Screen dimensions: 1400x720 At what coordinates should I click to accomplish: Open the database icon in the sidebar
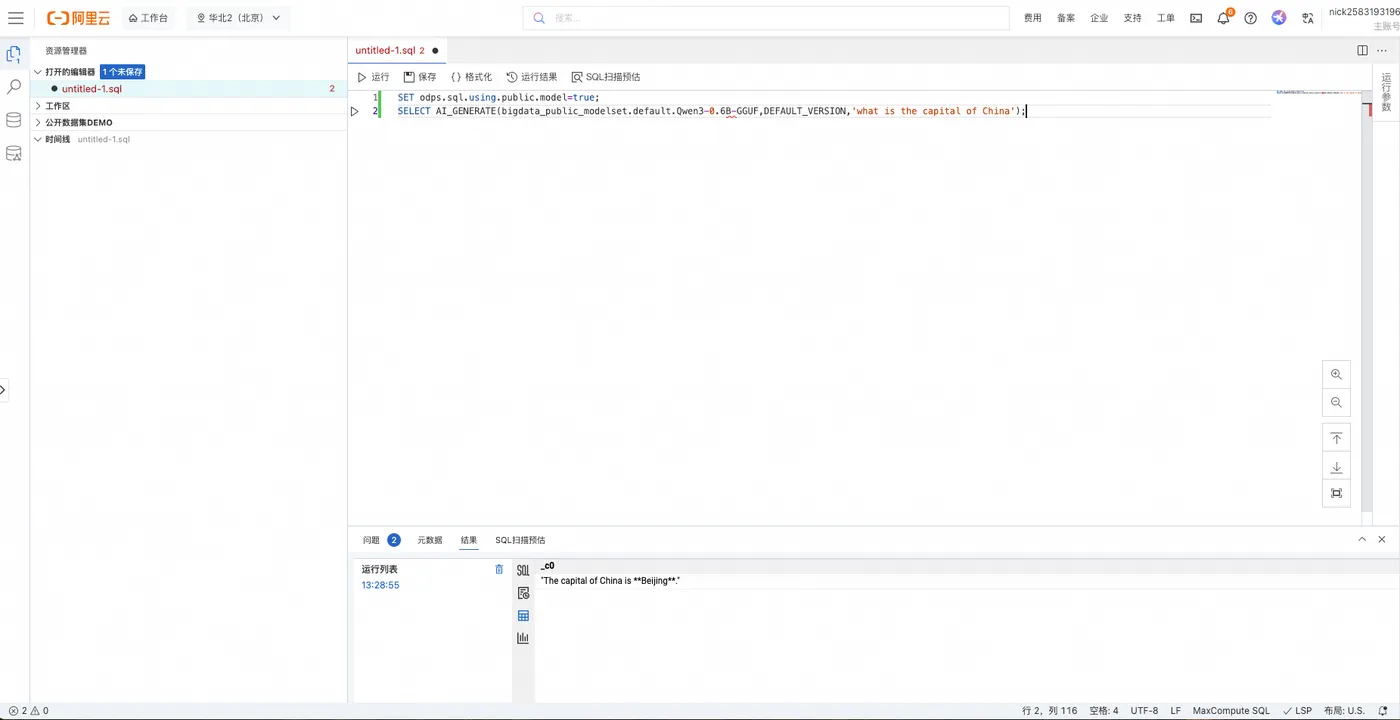point(14,120)
